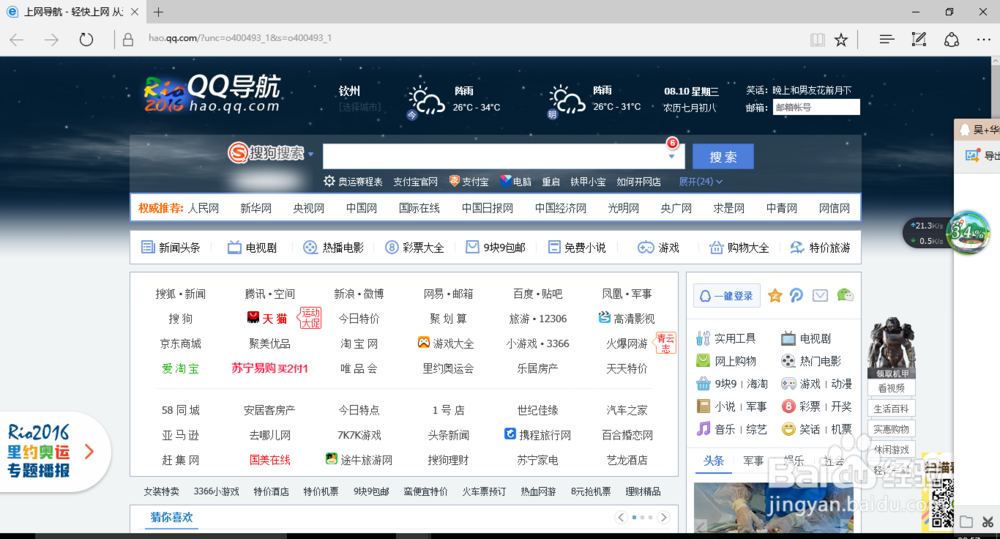Screen dimensions: 1000x539
Task: Choose city via 选择城市 link
Action: pos(360,107)
